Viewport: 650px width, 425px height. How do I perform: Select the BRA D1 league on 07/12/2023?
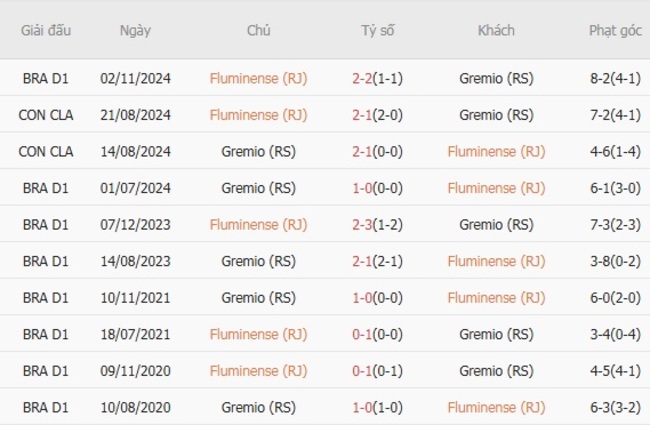click(46, 225)
